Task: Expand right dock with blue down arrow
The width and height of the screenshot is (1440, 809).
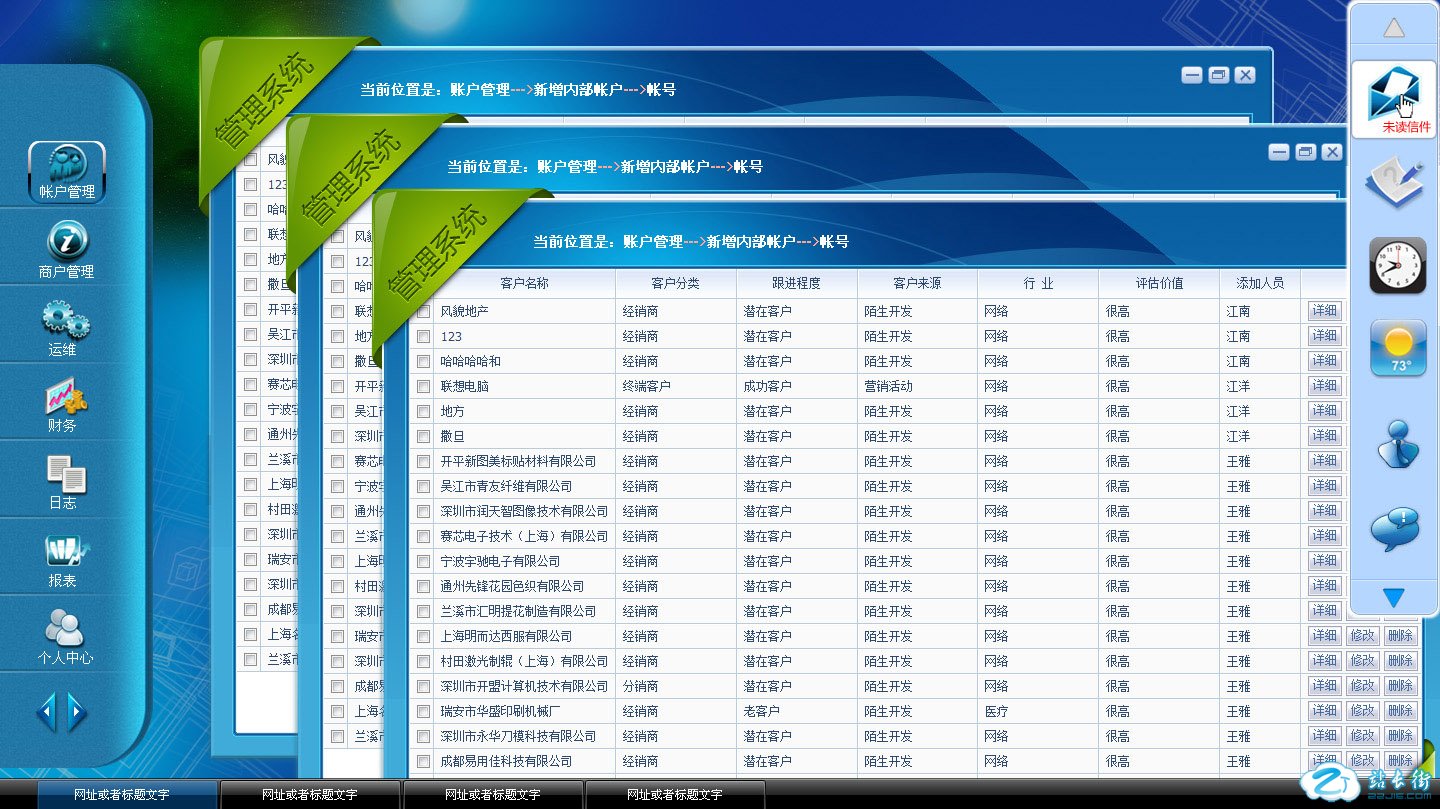Action: pos(1393,598)
